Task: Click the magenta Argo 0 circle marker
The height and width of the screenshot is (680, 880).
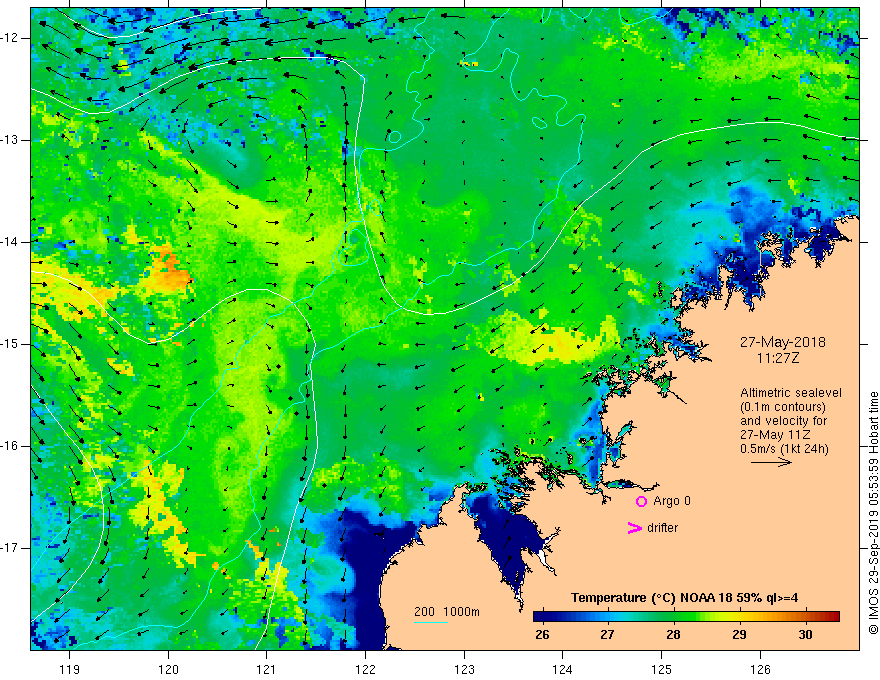Action: coord(641,501)
